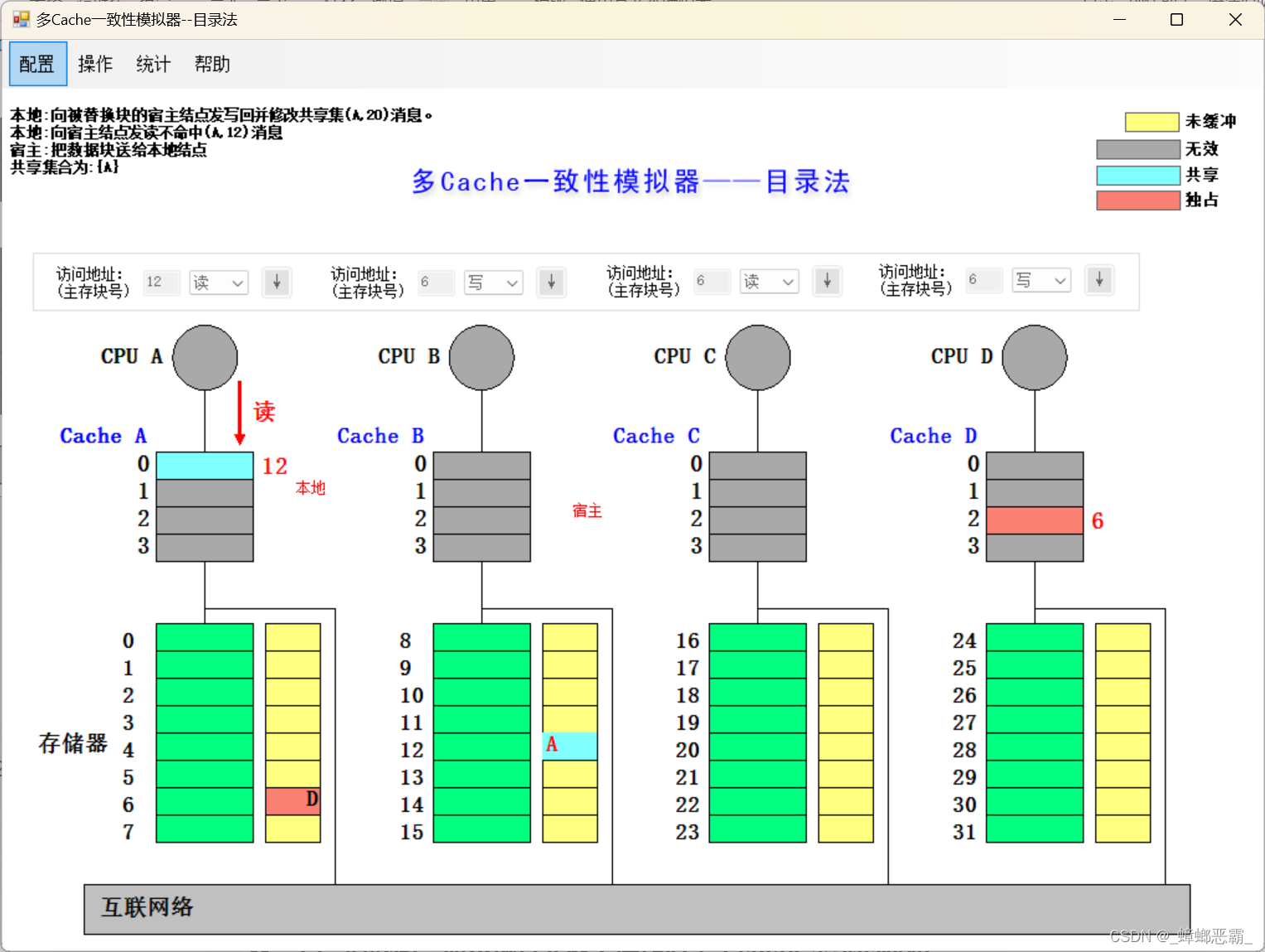This screenshot has width=1265, height=952.
Task: Click CPU D address field containing 6
Action: [984, 280]
